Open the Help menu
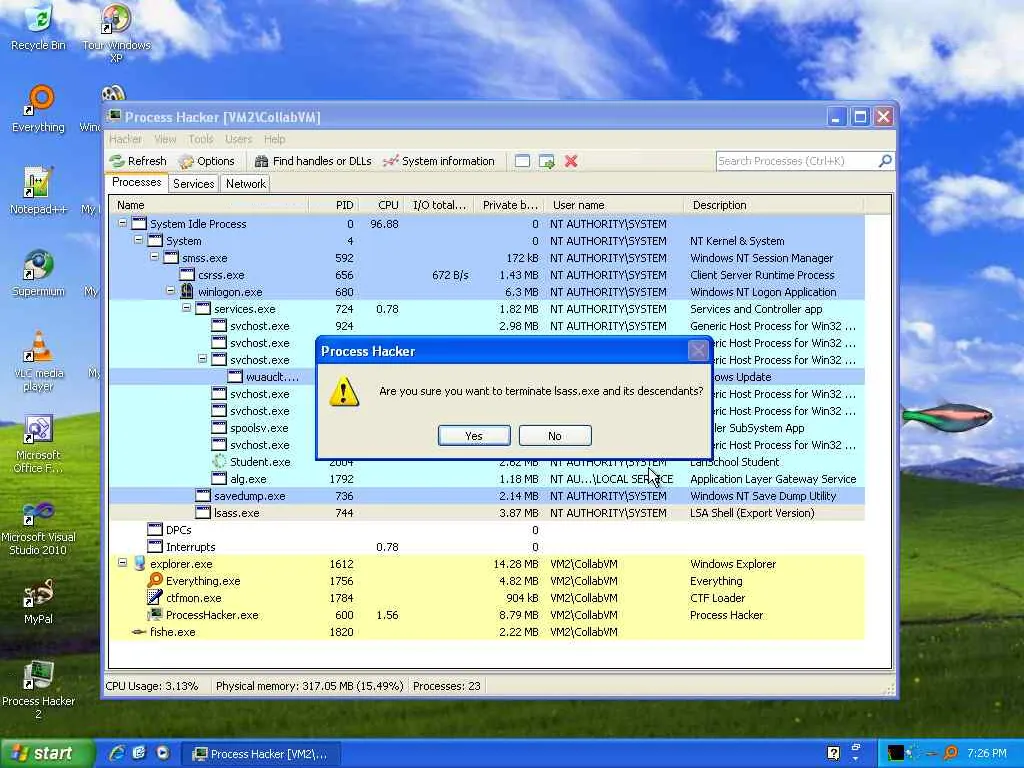This screenshot has width=1024, height=768. [274, 139]
